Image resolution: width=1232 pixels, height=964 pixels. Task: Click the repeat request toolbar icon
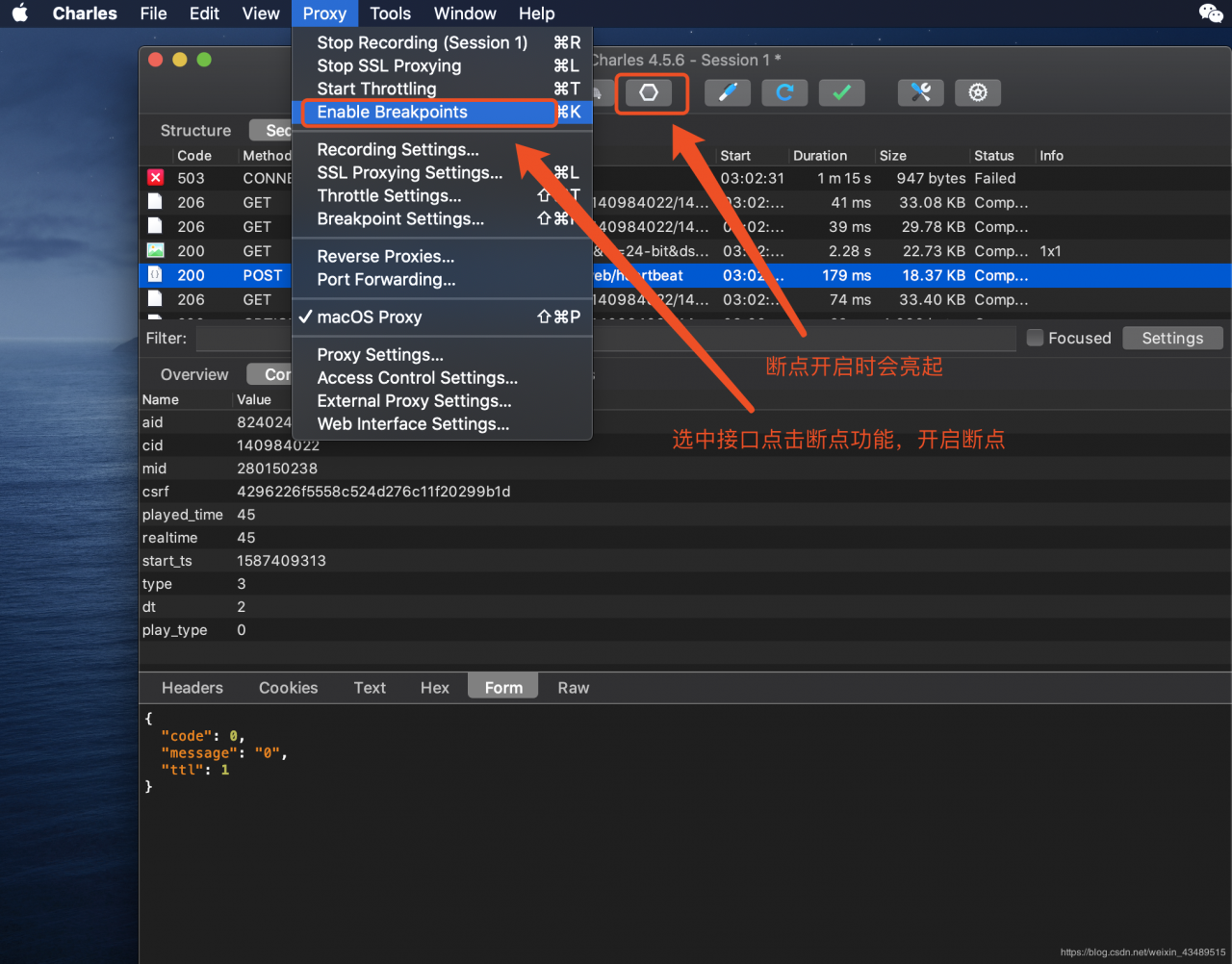pos(784,92)
